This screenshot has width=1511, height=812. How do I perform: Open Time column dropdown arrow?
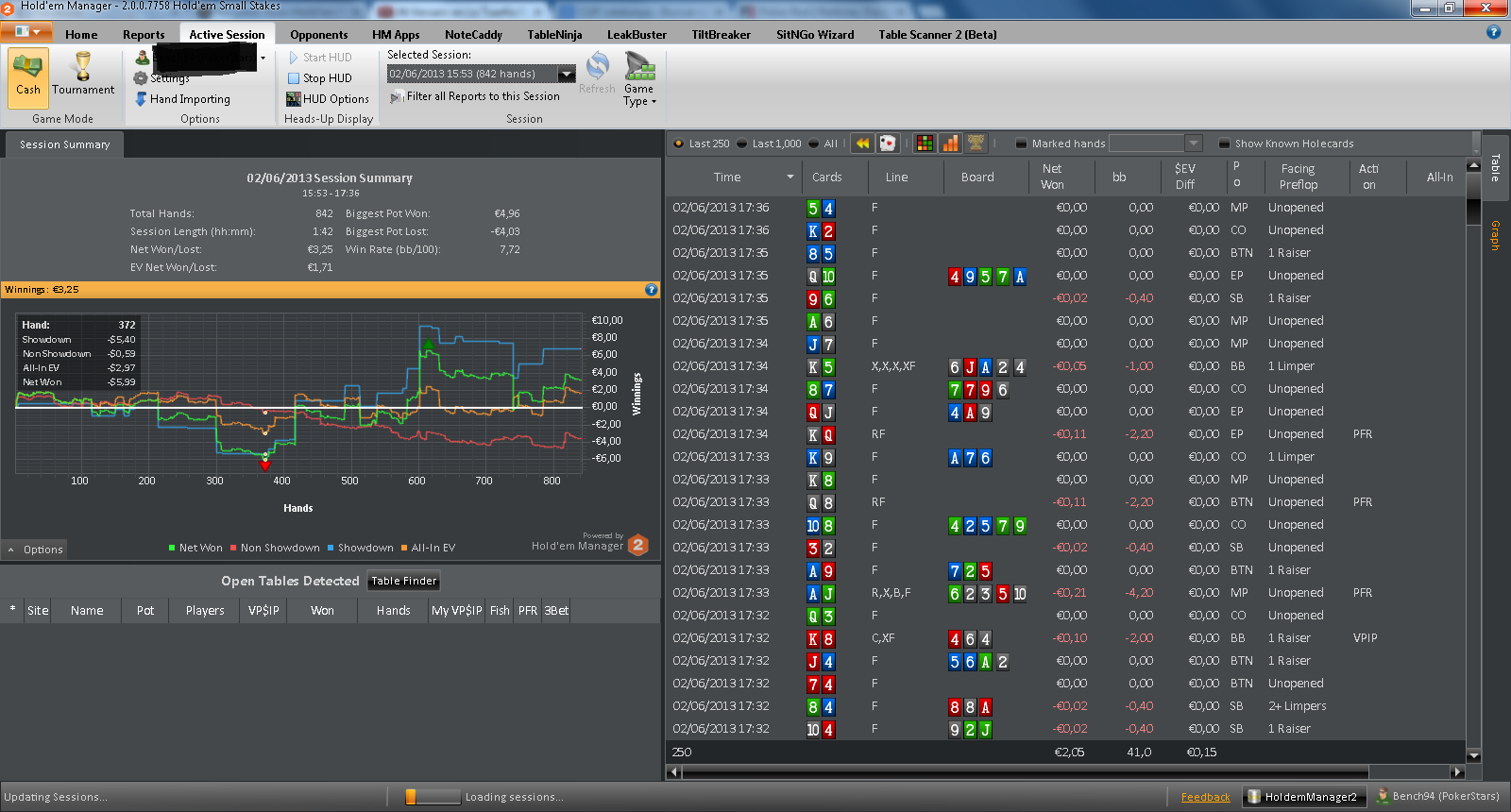[x=790, y=177]
